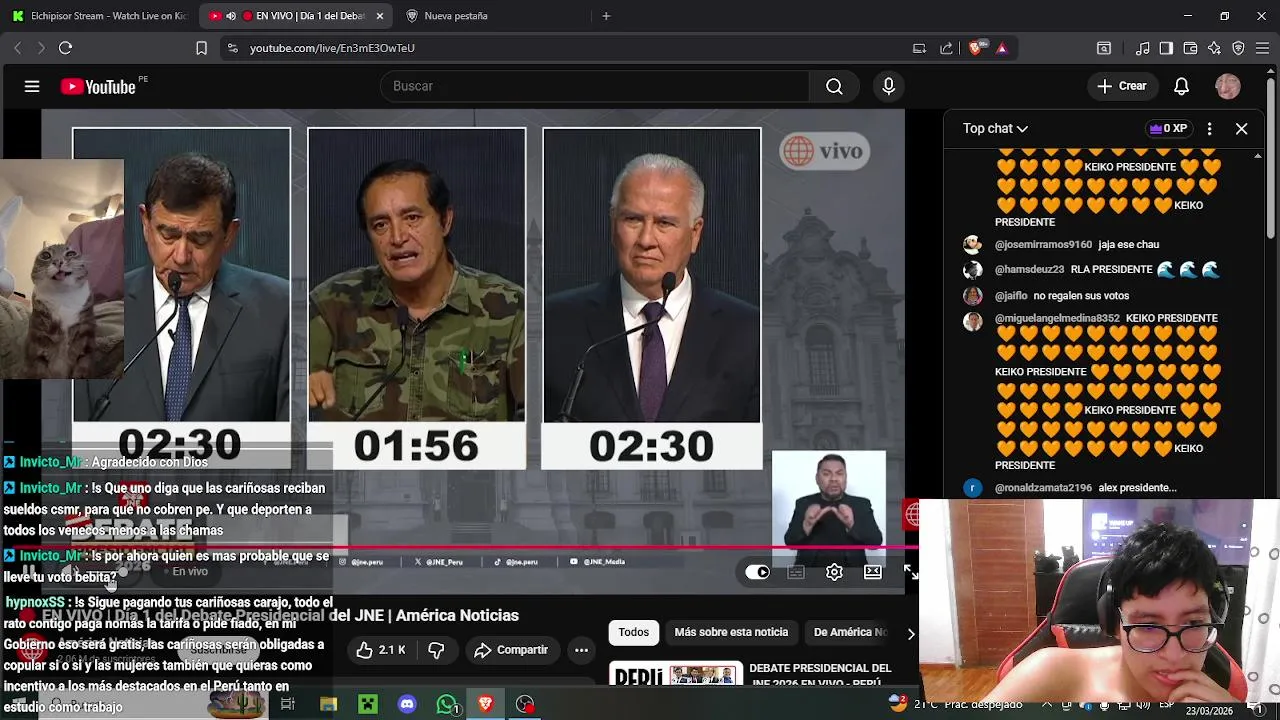Click Compartir share button

(x=511, y=650)
